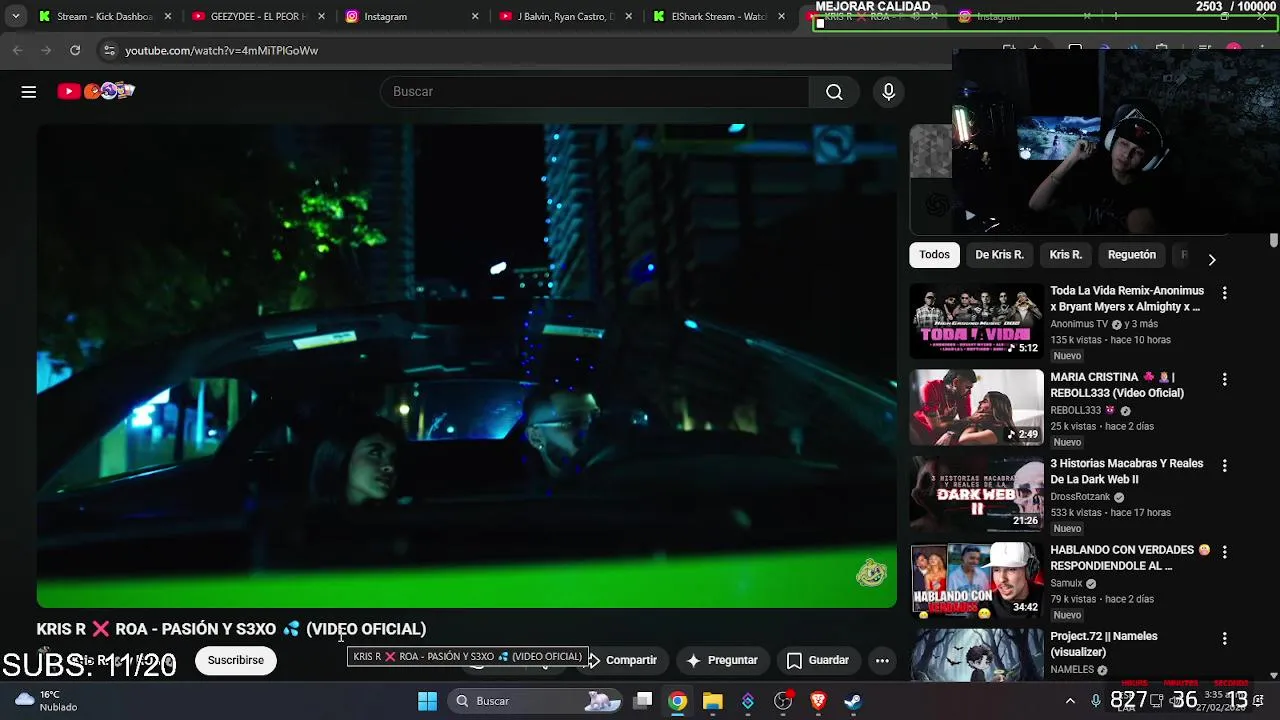Select the Kris R. filter chip

click(x=1065, y=255)
